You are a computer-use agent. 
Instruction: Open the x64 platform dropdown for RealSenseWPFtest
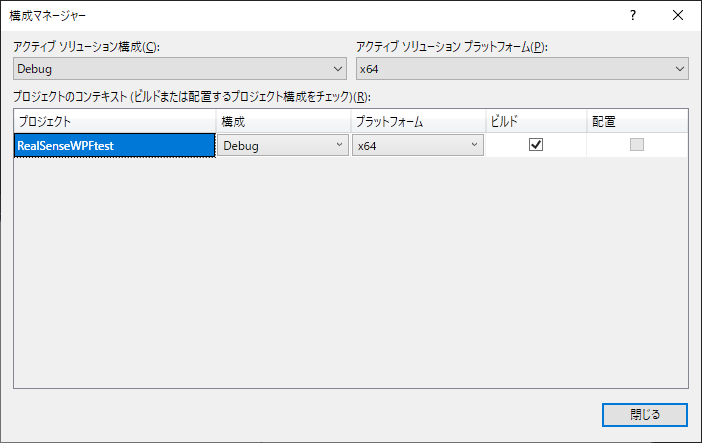(418, 145)
